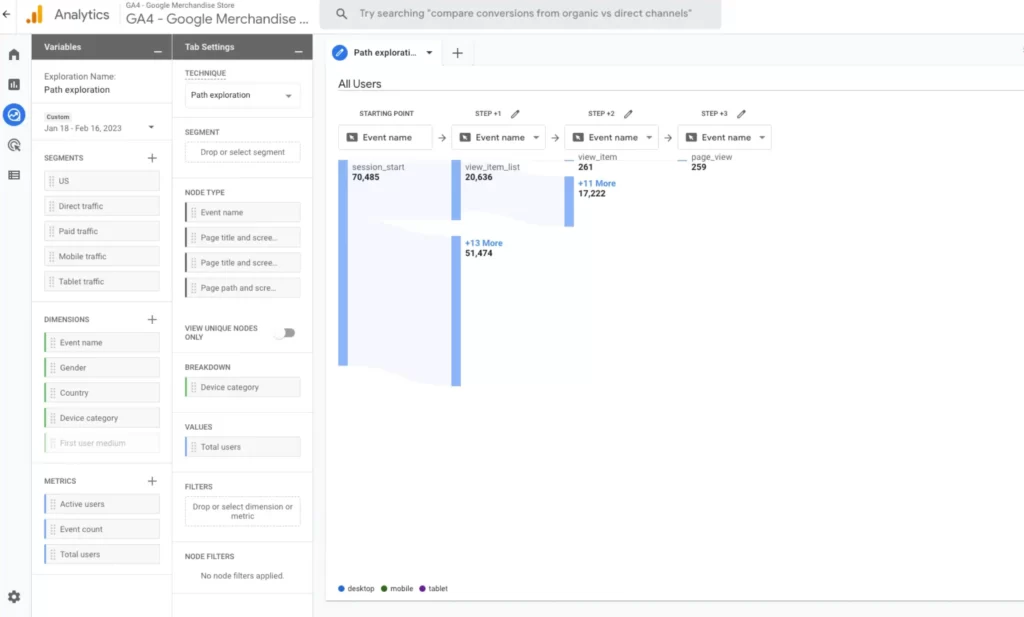This screenshot has width=1024, height=617.
Task: Add a new dimension with plus icon
Action: tap(152, 320)
